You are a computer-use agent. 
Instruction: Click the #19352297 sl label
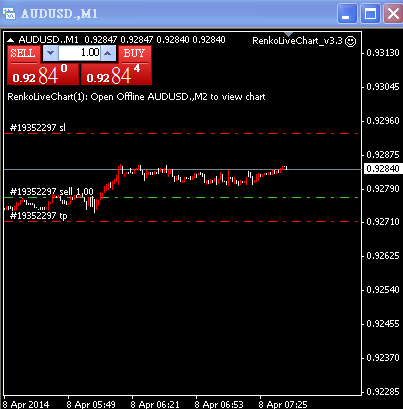click(x=38, y=127)
